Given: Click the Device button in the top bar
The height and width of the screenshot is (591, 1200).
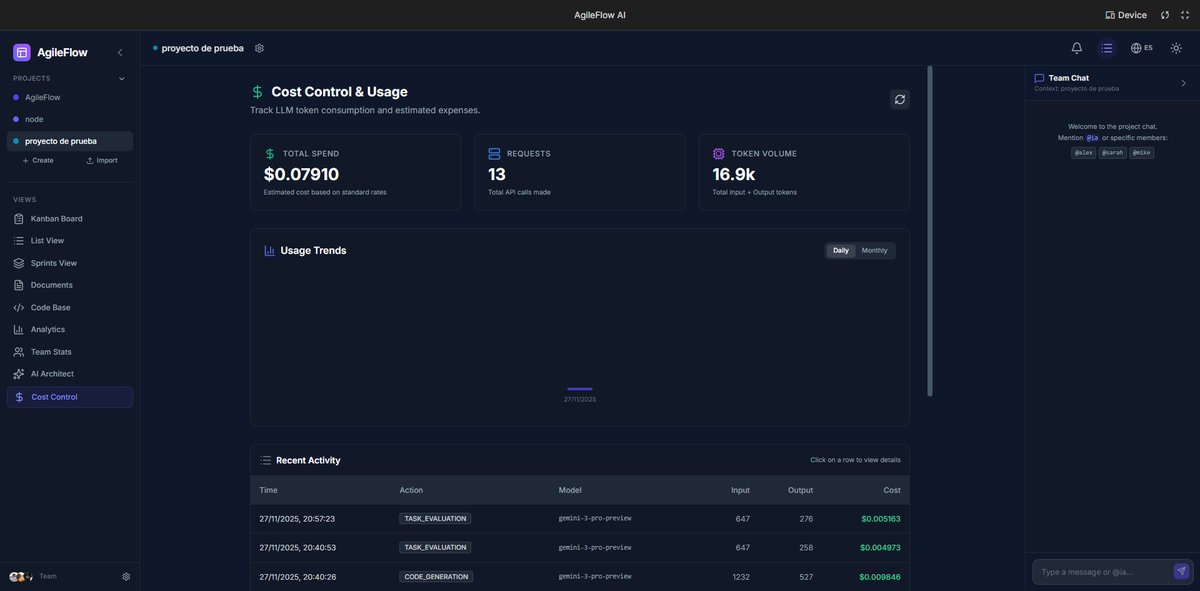Looking at the screenshot, I should click(x=1126, y=15).
